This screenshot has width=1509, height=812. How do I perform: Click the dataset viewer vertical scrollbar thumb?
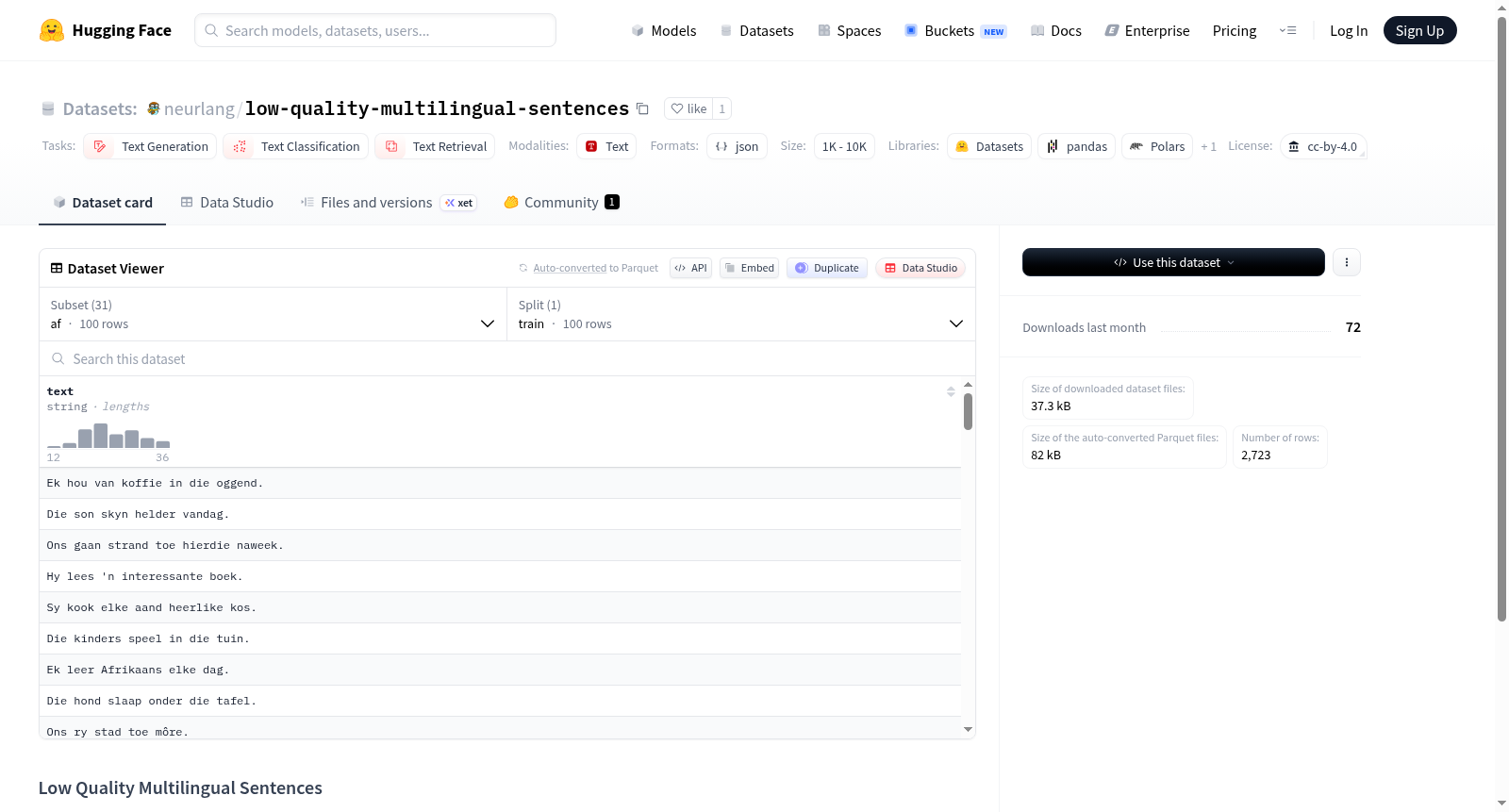(968, 411)
